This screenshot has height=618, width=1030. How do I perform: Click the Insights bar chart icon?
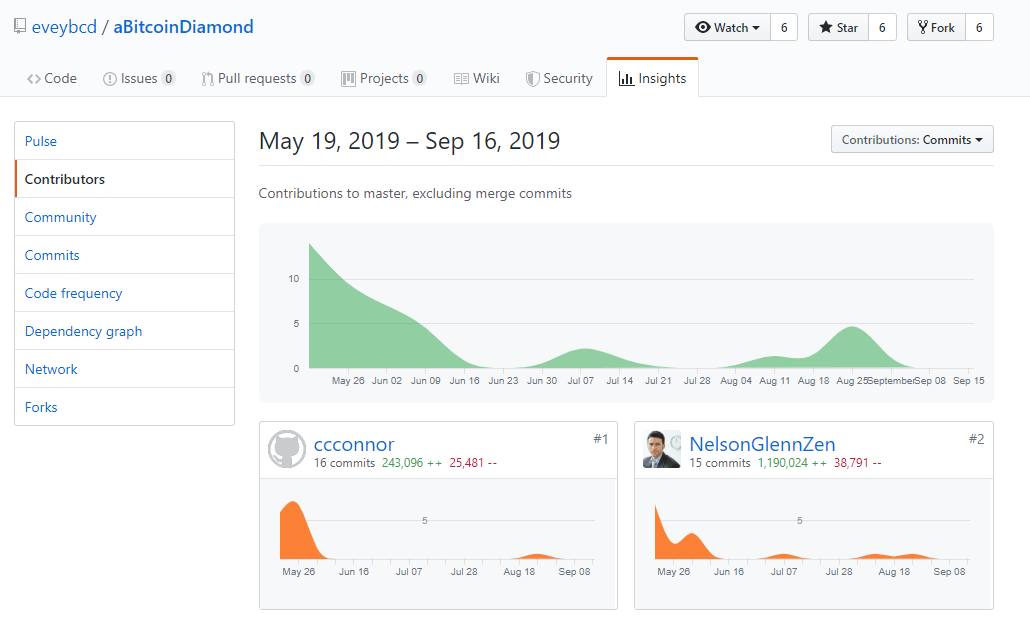tap(626, 79)
